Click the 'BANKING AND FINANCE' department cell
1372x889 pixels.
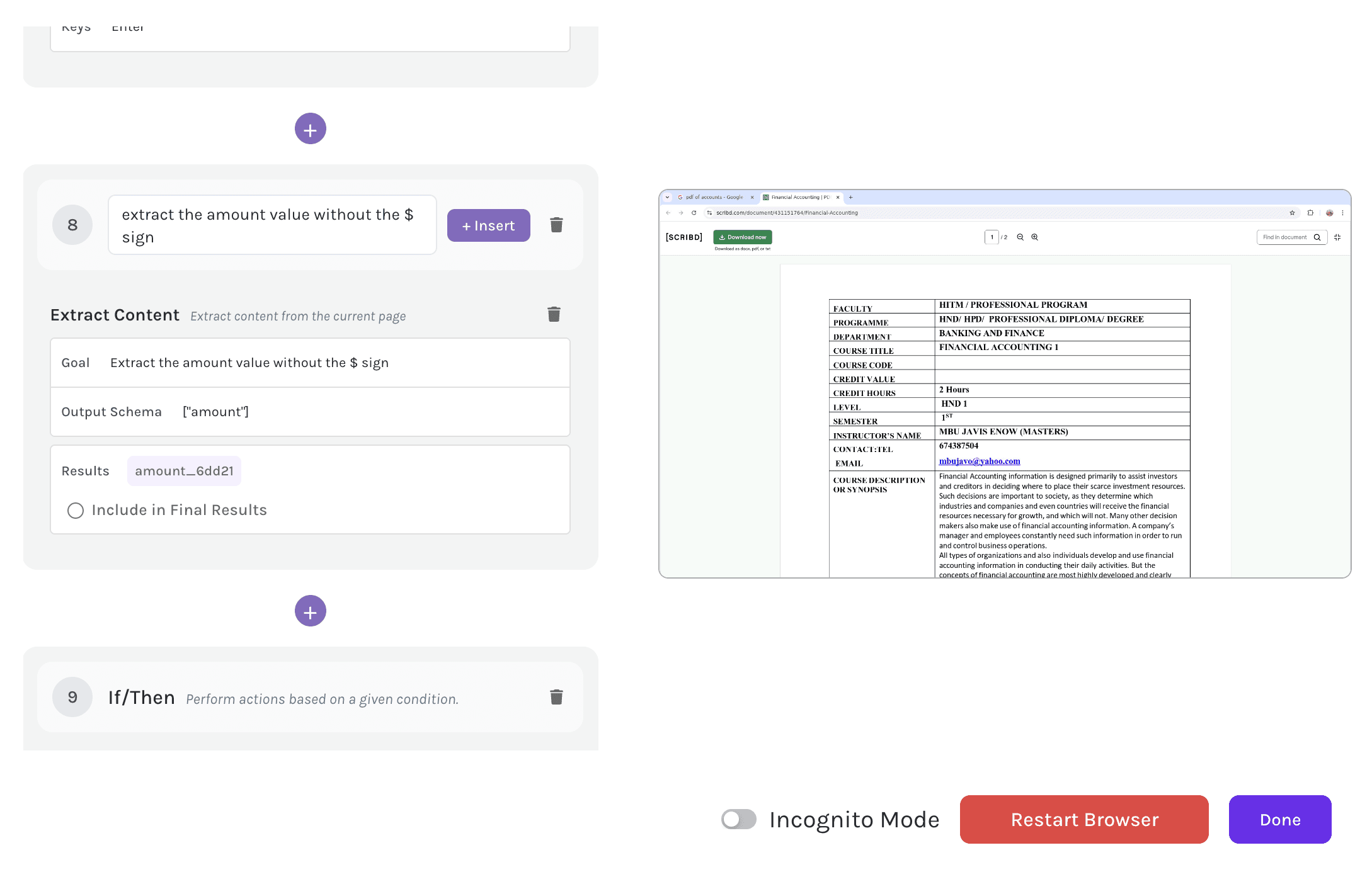(1062, 334)
